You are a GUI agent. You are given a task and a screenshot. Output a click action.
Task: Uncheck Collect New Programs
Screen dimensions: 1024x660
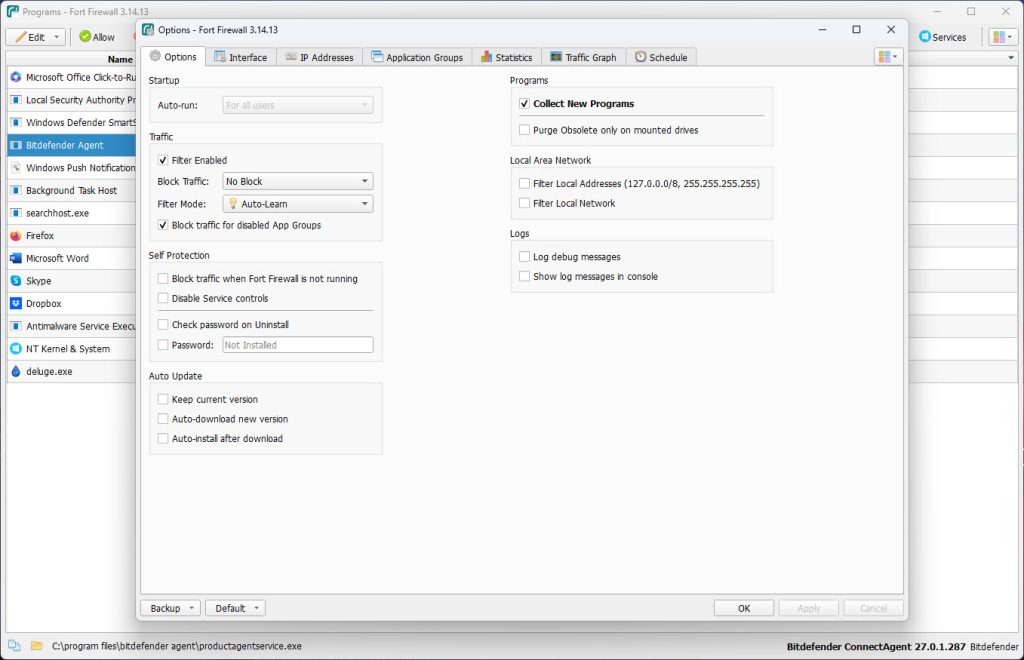524,103
